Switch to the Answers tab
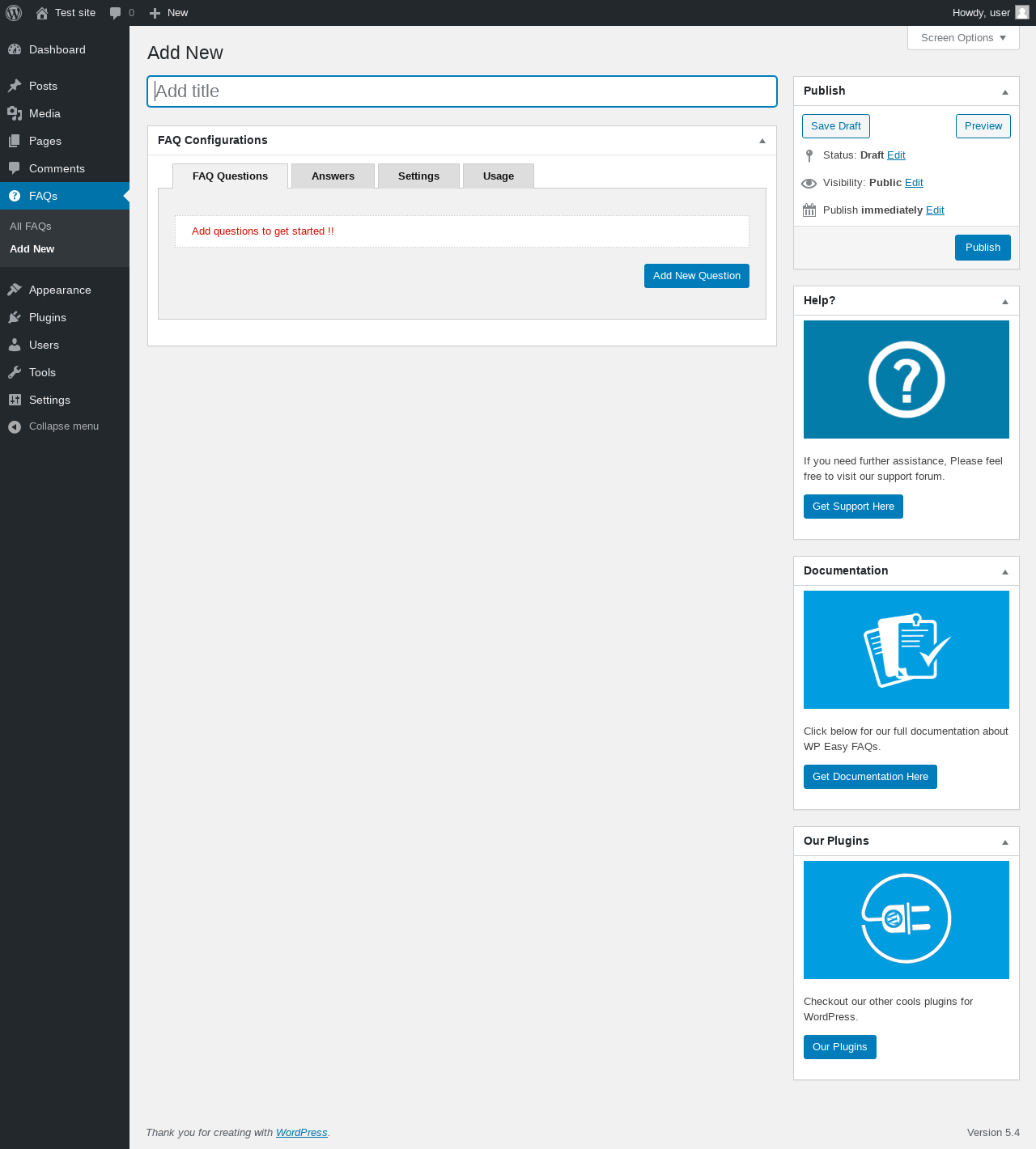The height and width of the screenshot is (1149, 1036). coord(333,176)
